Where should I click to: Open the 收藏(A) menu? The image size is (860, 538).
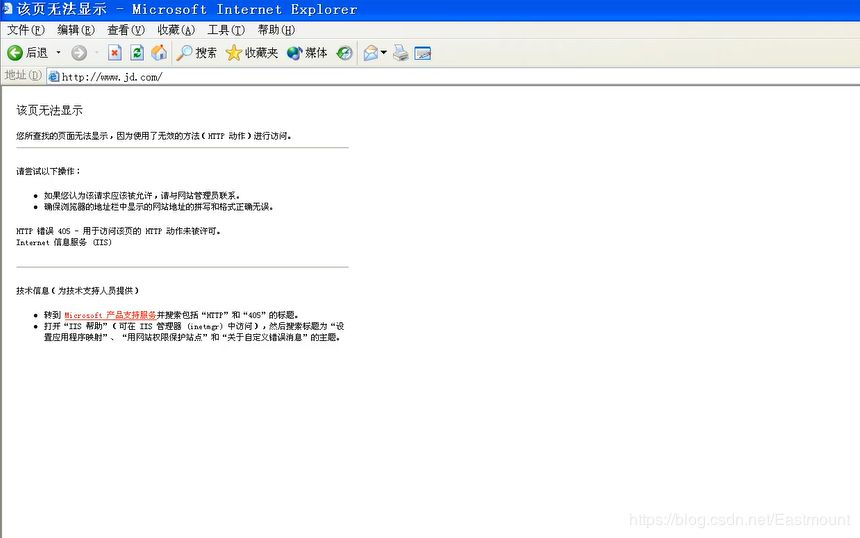pos(176,30)
